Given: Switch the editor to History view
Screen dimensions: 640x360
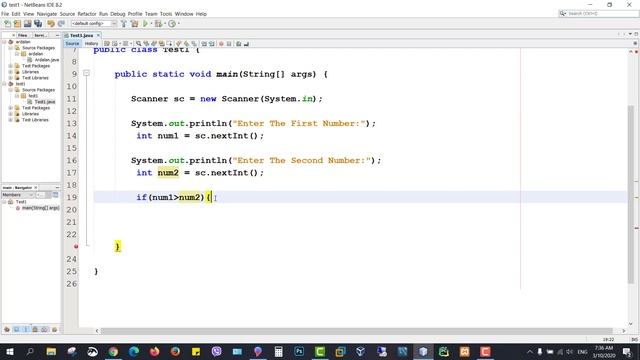Looking at the screenshot, I should pos(91,44).
